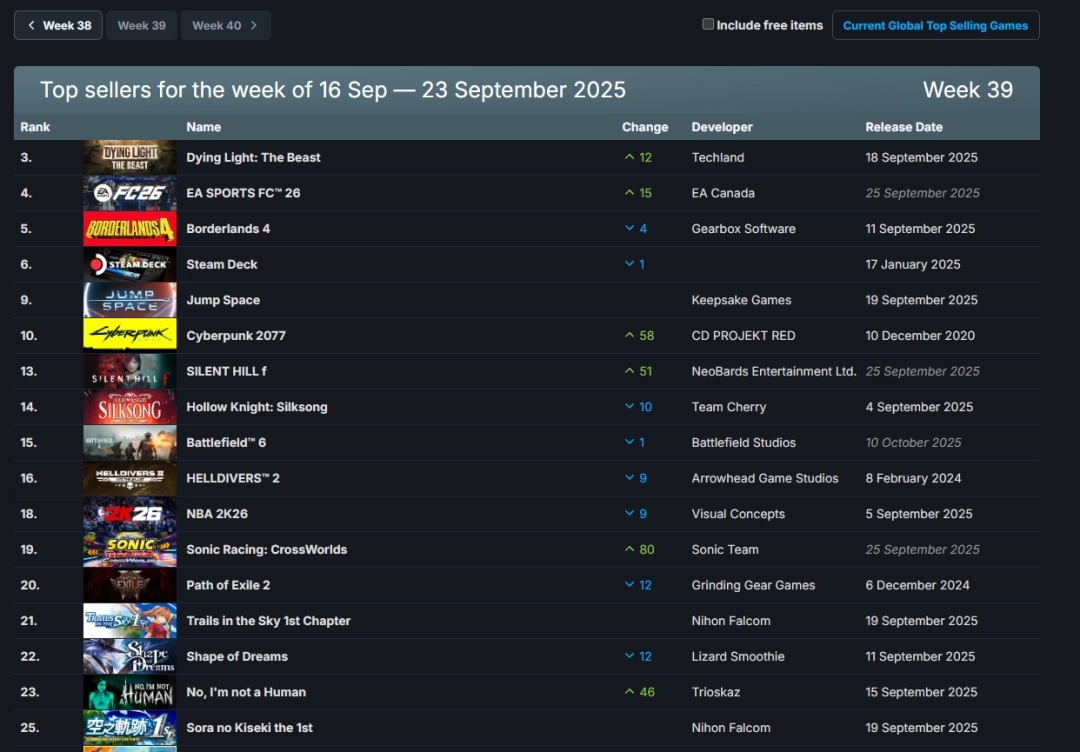Image resolution: width=1080 pixels, height=752 pixels.
Task: Click the Team Cherry developer link
Action: tap(728, 407)
